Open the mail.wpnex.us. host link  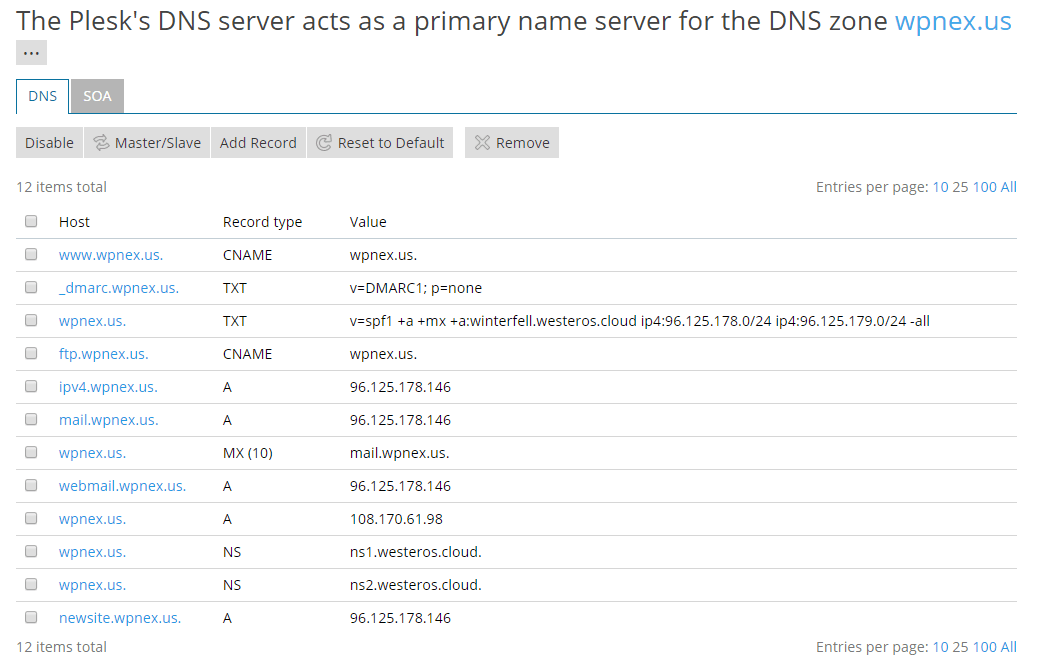[108, 420]
